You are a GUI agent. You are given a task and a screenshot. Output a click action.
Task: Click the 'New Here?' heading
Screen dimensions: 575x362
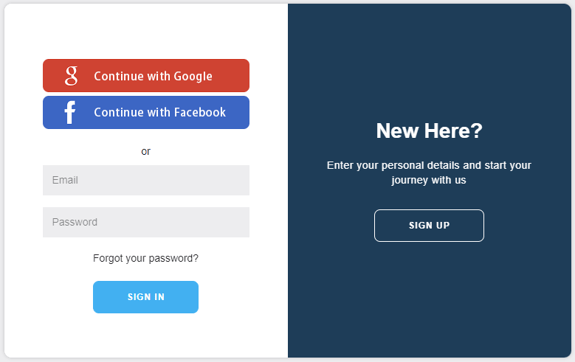coord(429,131)
